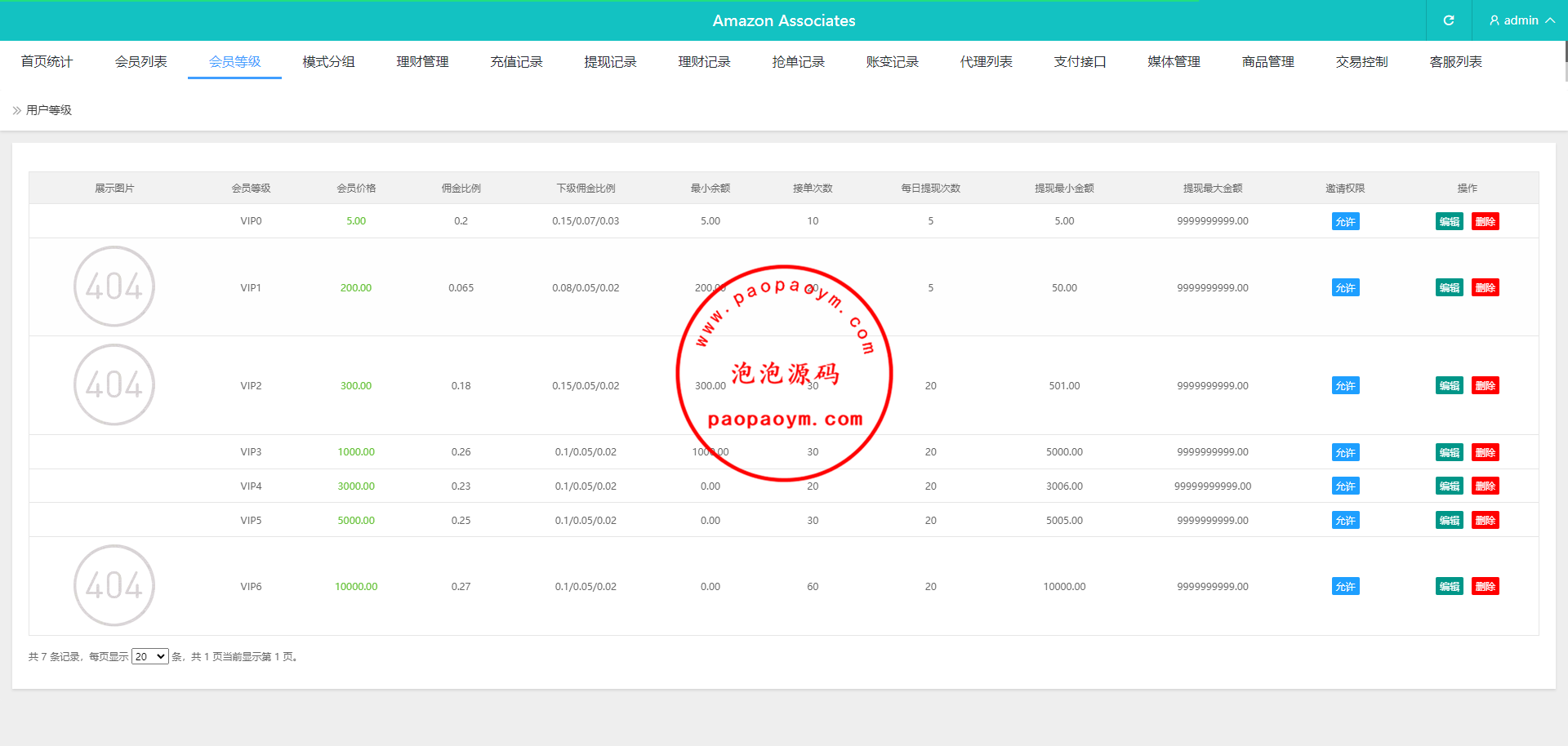1568x746 pixels.
Task: Click the 用户等级 breadcrumb
Action: point(49,110)
